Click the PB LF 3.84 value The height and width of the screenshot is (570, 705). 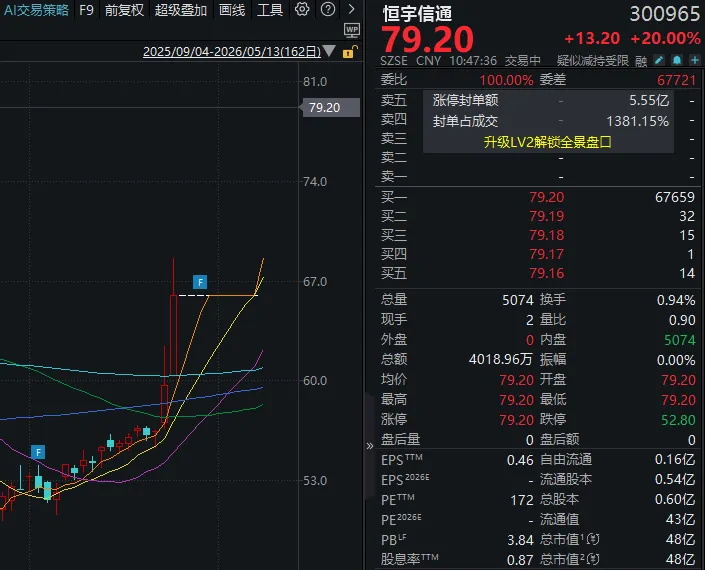click(520, 540)
